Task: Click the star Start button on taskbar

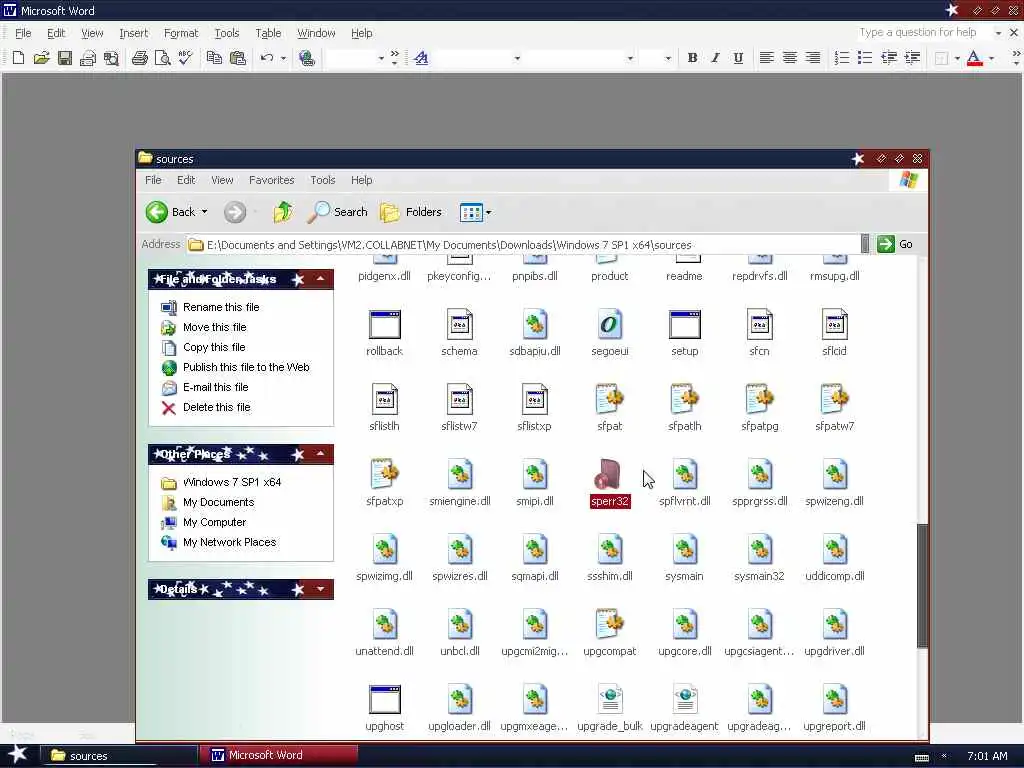Action: [17, 754]
